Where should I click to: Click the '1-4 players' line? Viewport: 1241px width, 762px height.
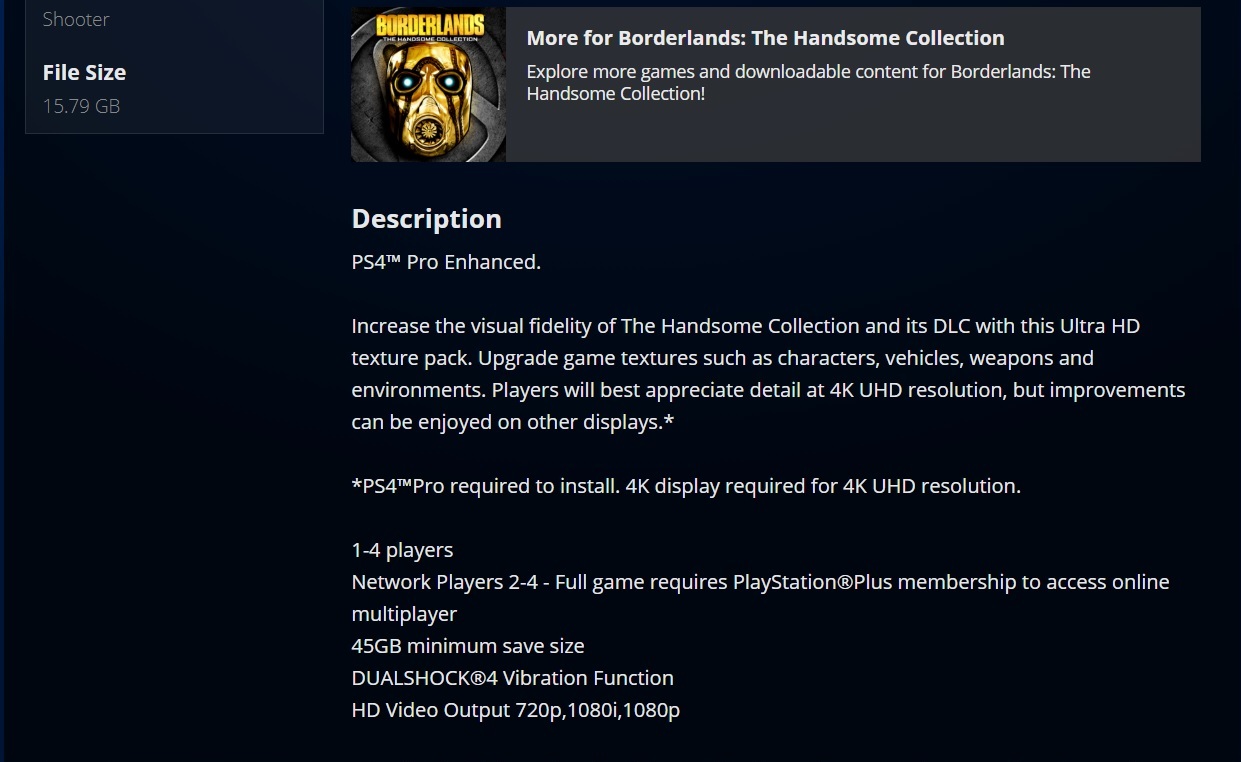(402, 550)
